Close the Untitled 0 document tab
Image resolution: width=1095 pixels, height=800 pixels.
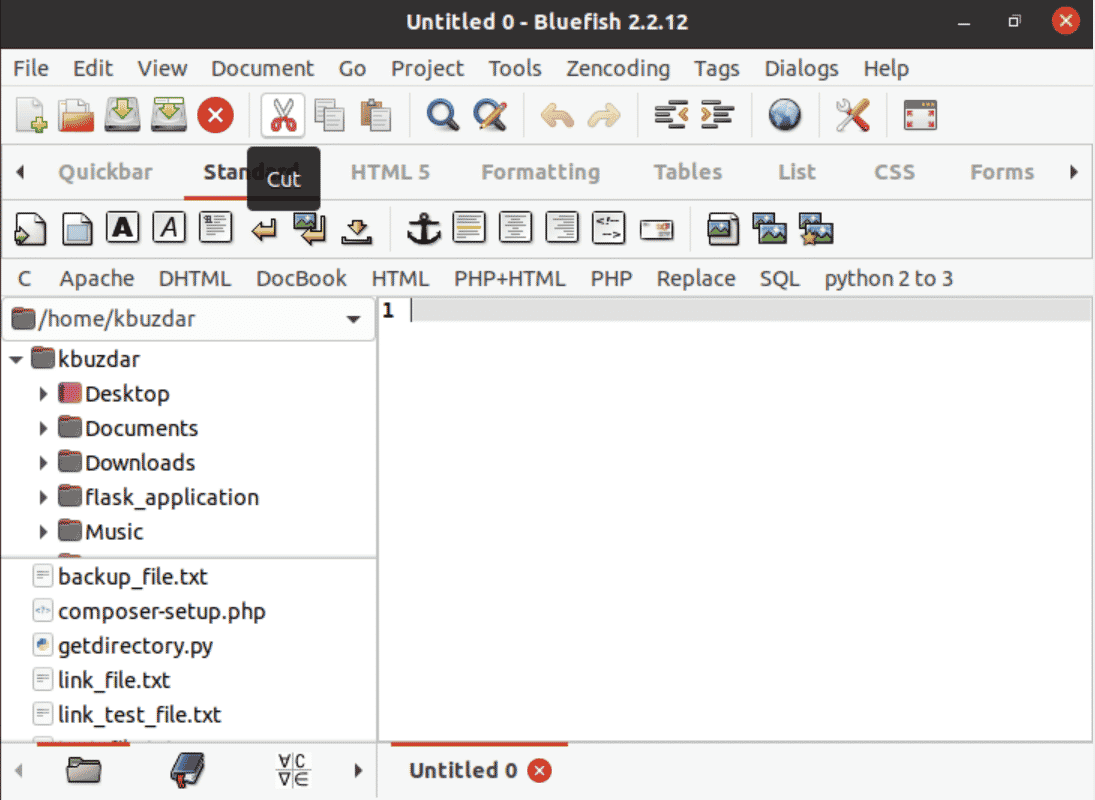[539, 771]
